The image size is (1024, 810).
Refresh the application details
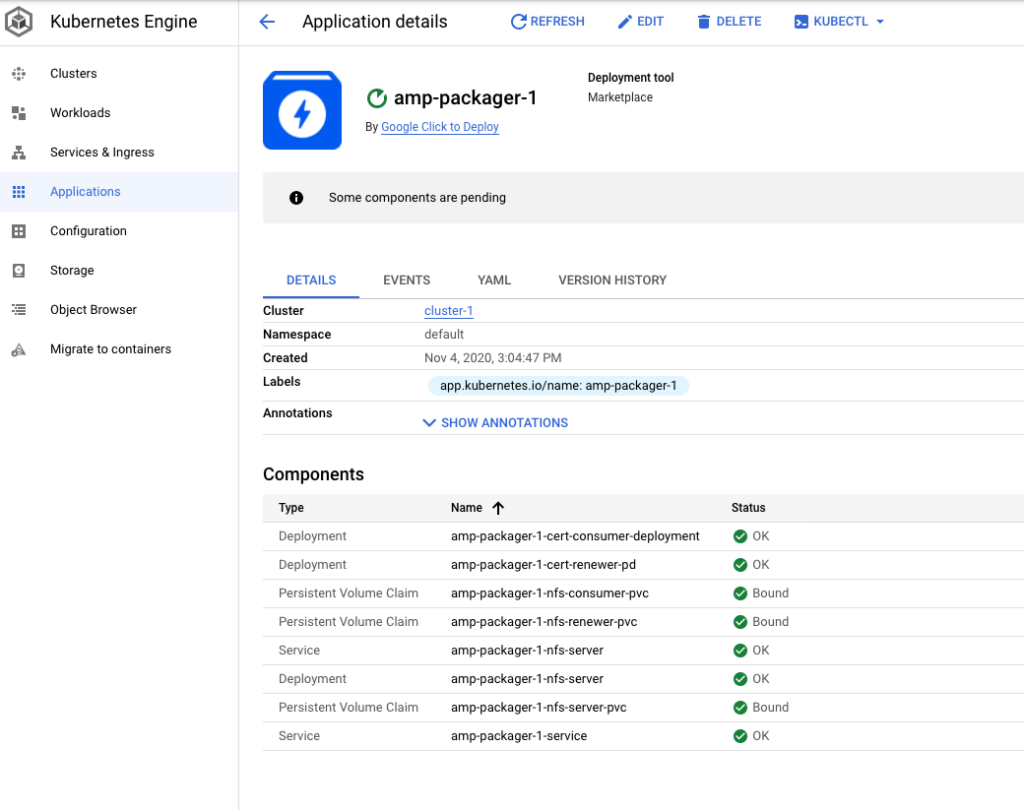[547, 22]
